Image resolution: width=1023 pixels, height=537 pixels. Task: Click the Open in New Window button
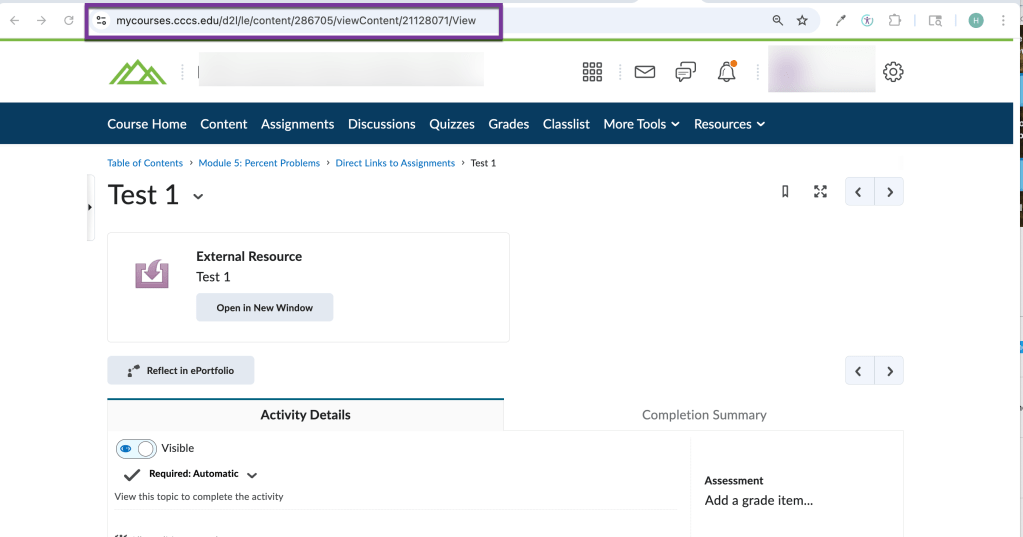point(264,308)
